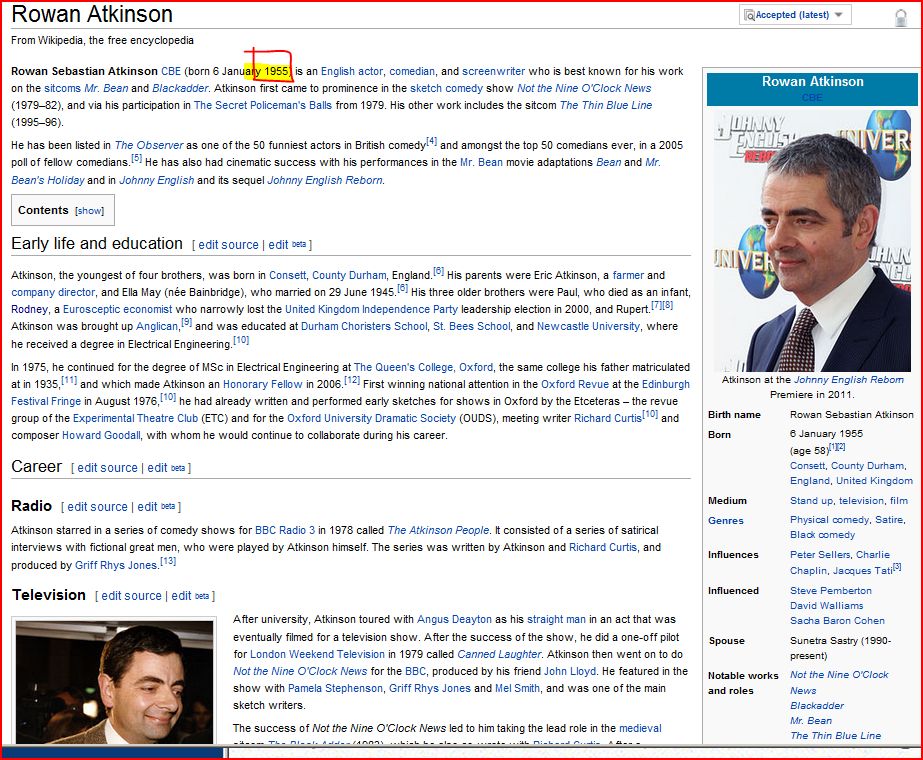Click the Mr. Bean thumbnail in Television section
Screen dimensions: 923x760
(114, 682)
